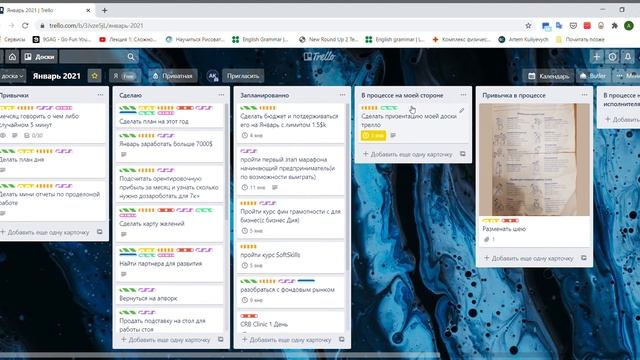The image size is (640, 360).
Task: Add a card in Привычка в процессе list
Action: click(529, 258)
